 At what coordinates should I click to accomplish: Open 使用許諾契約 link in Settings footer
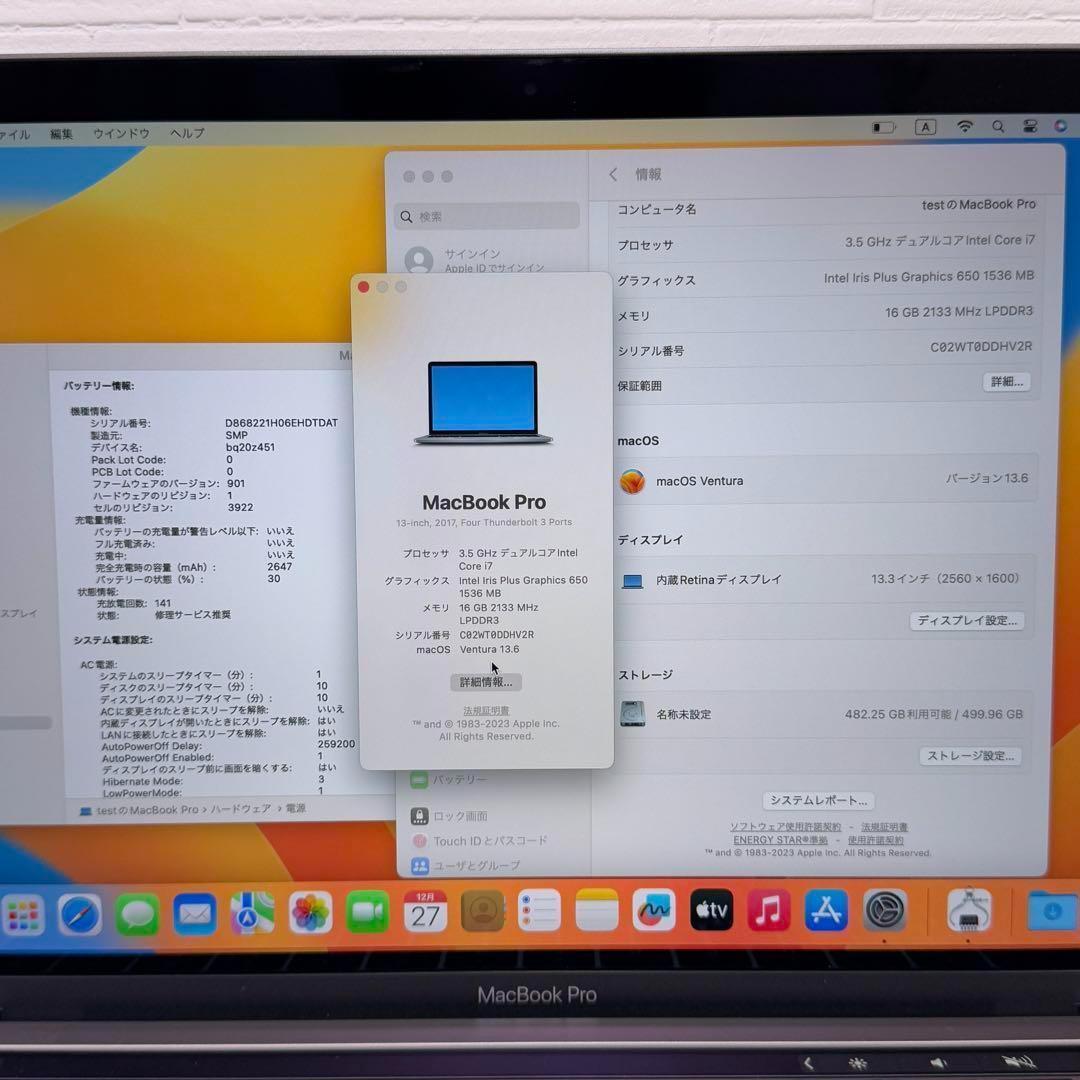click(x=875, y=840)
